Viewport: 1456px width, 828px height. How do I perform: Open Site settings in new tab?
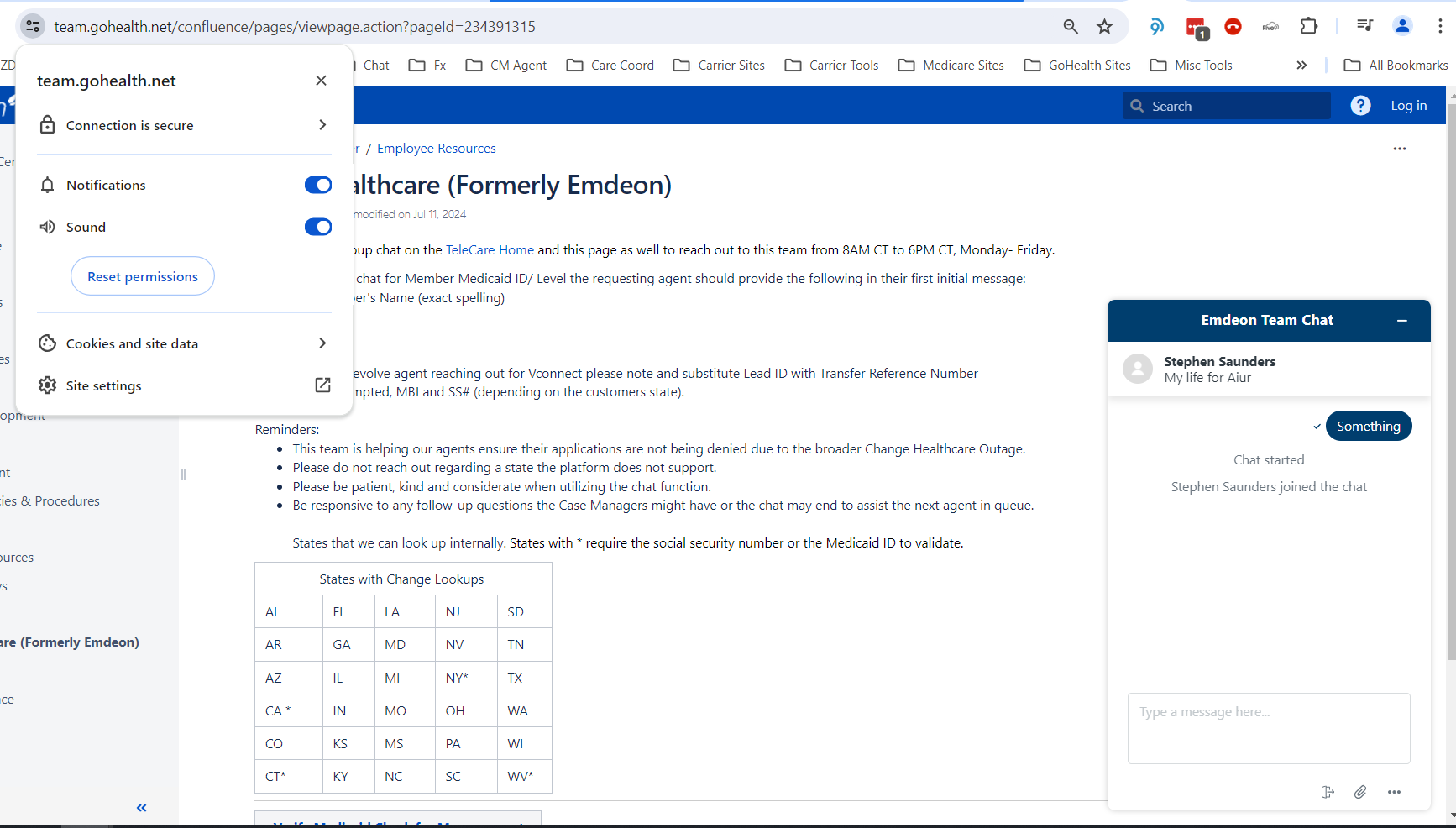pos(184,385)
